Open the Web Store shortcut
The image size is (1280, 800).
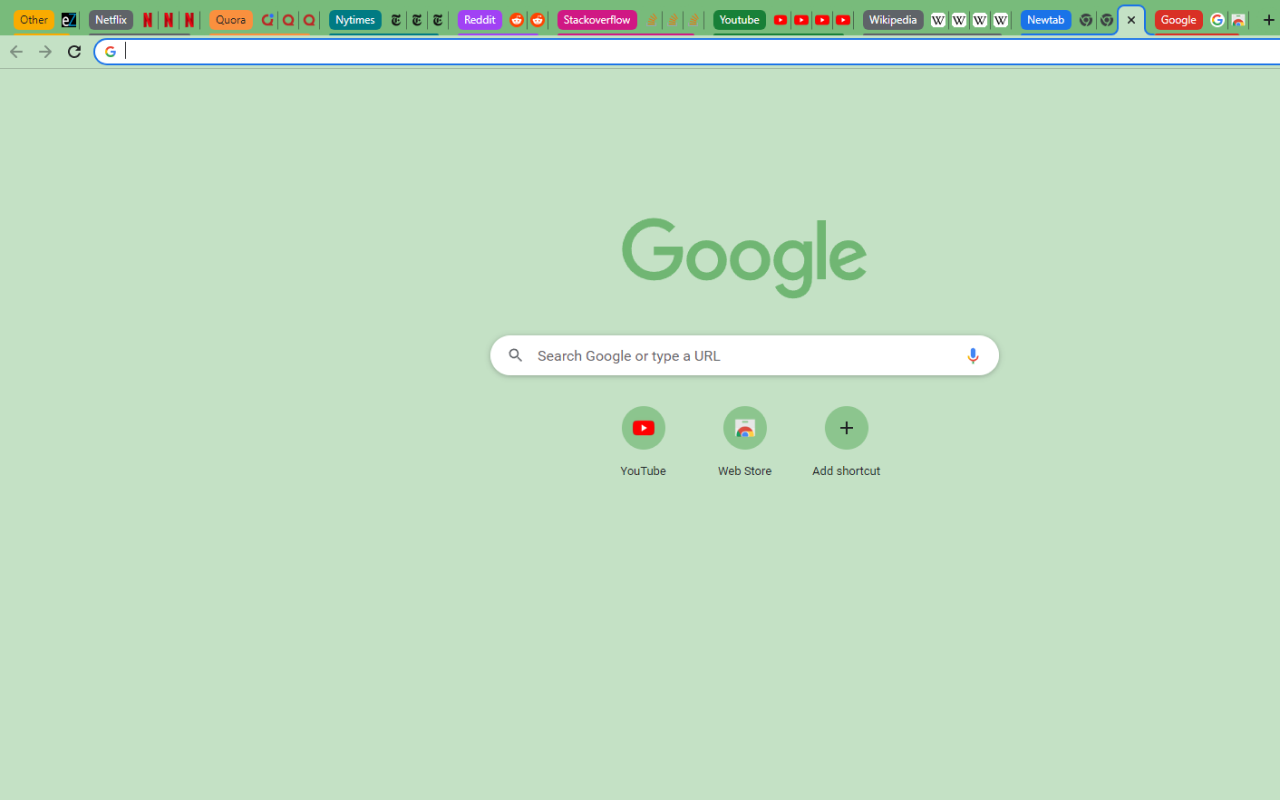(x=744, y=428)
